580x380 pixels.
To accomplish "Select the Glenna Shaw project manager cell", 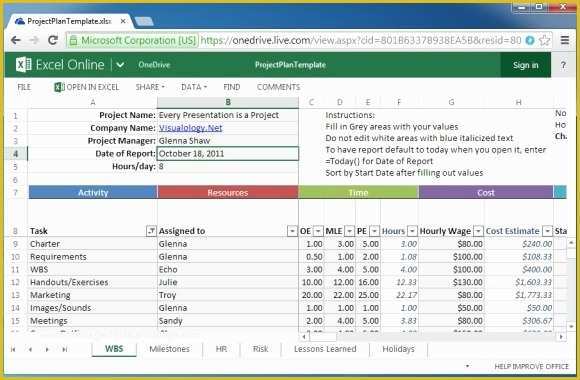I will coord(228,141).
